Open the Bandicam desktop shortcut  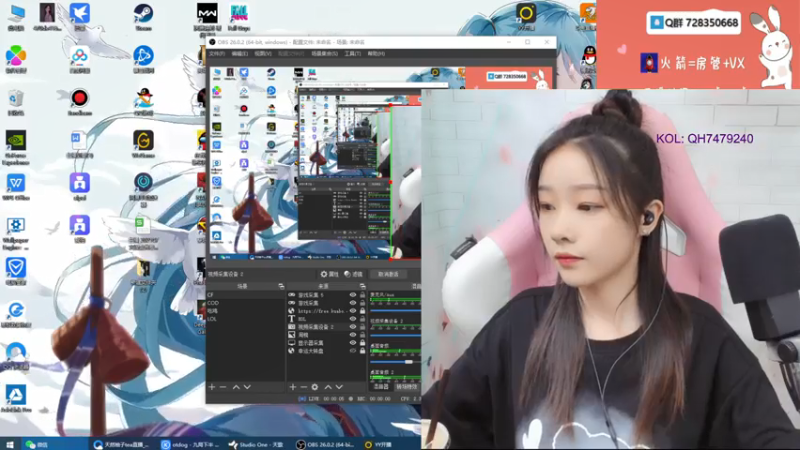(x=80, y=101)
